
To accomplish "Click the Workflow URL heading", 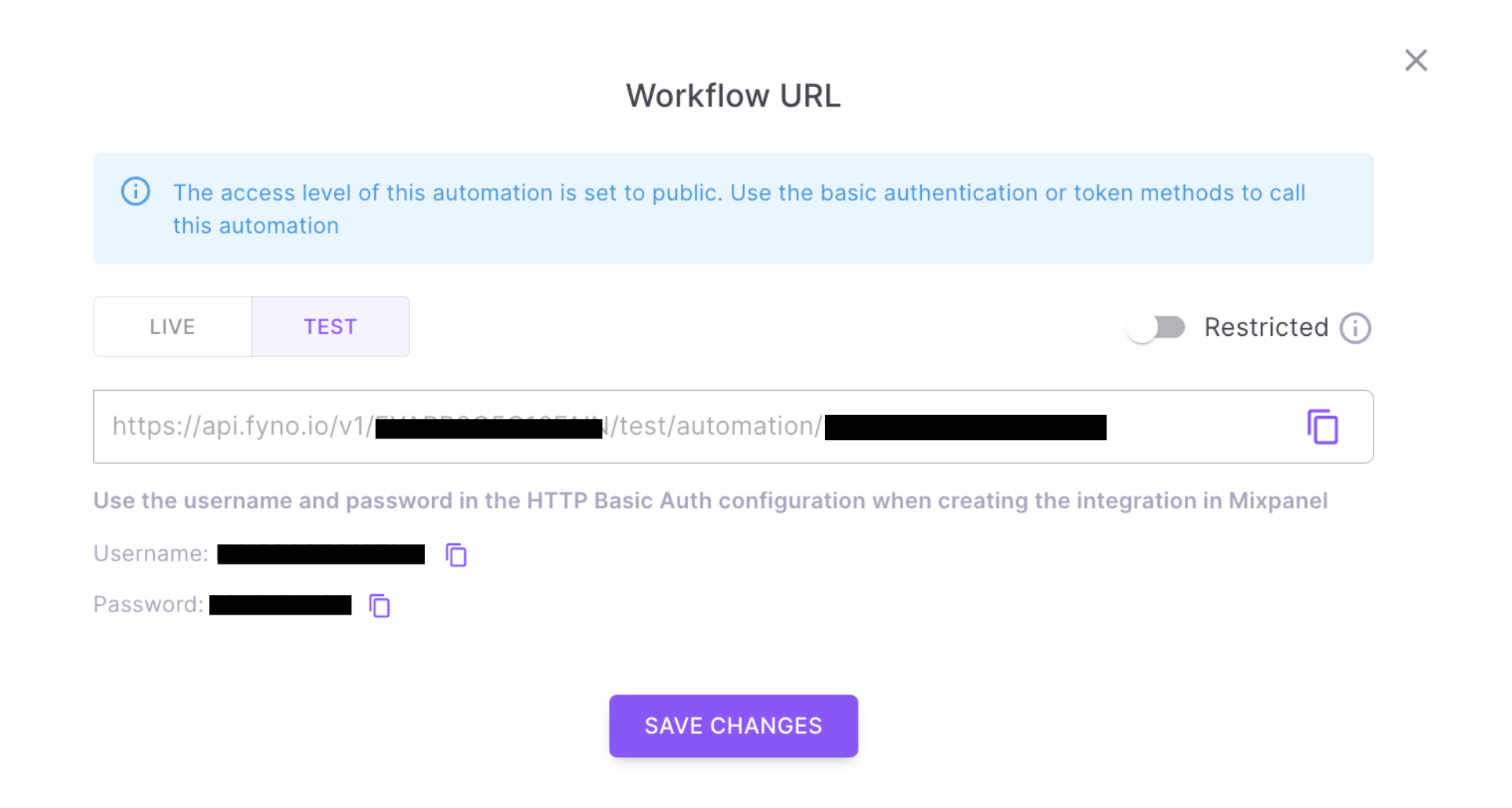I will click(733, 96).
